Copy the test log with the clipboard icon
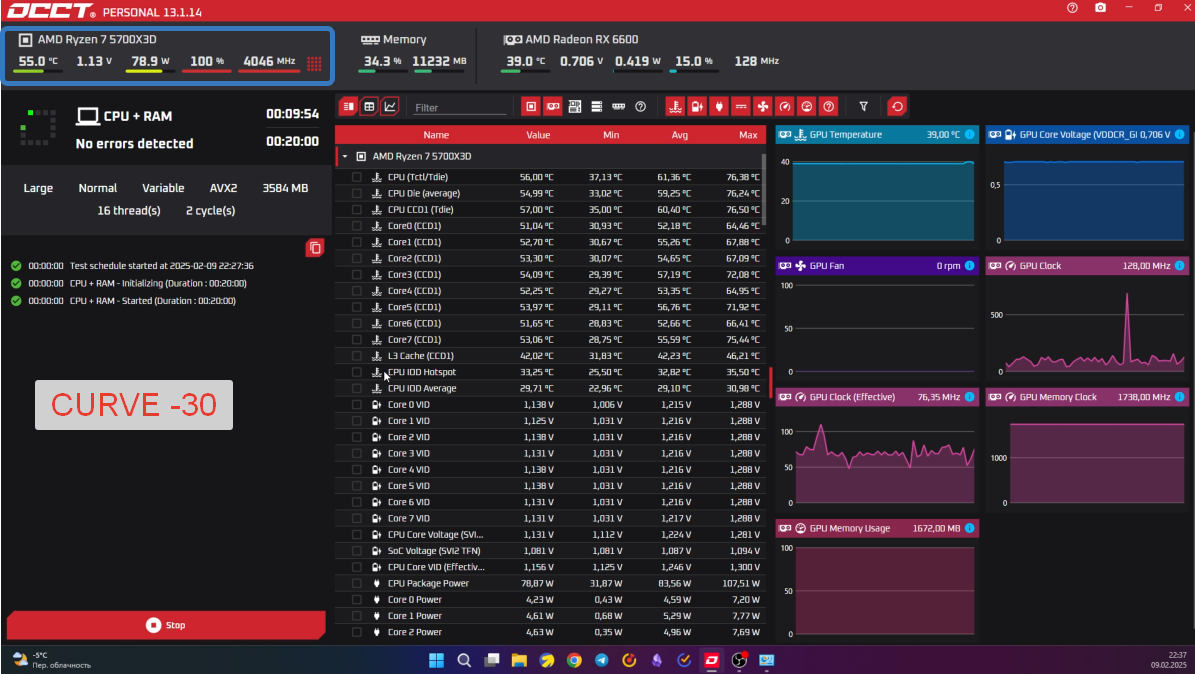Viewport: 1195px width, 674px height. click(x=315, y=248)
